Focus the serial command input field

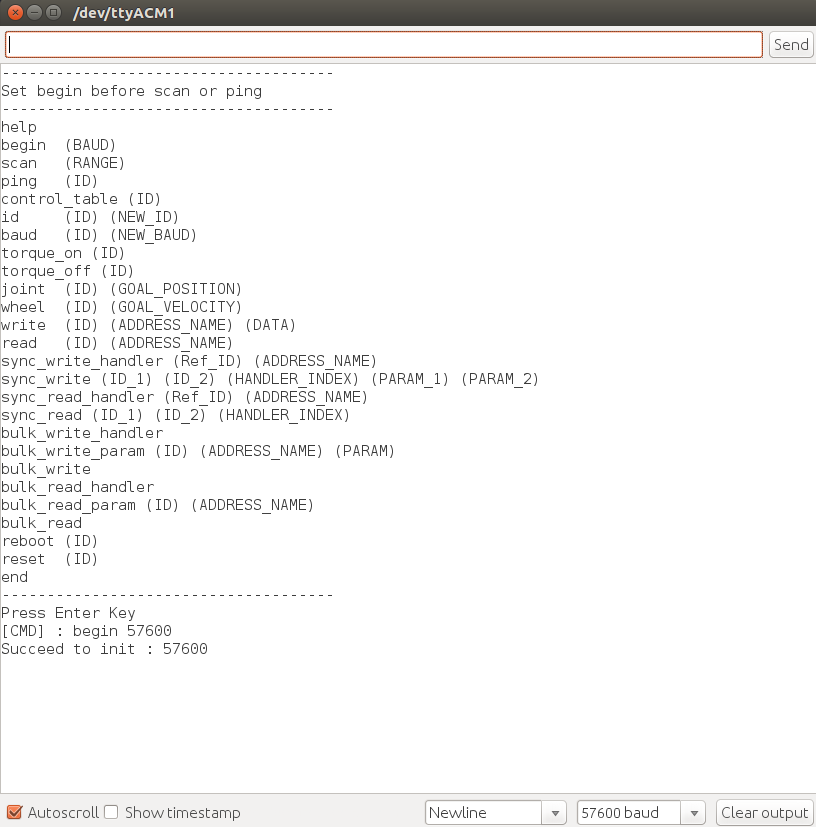coord(384,44)
